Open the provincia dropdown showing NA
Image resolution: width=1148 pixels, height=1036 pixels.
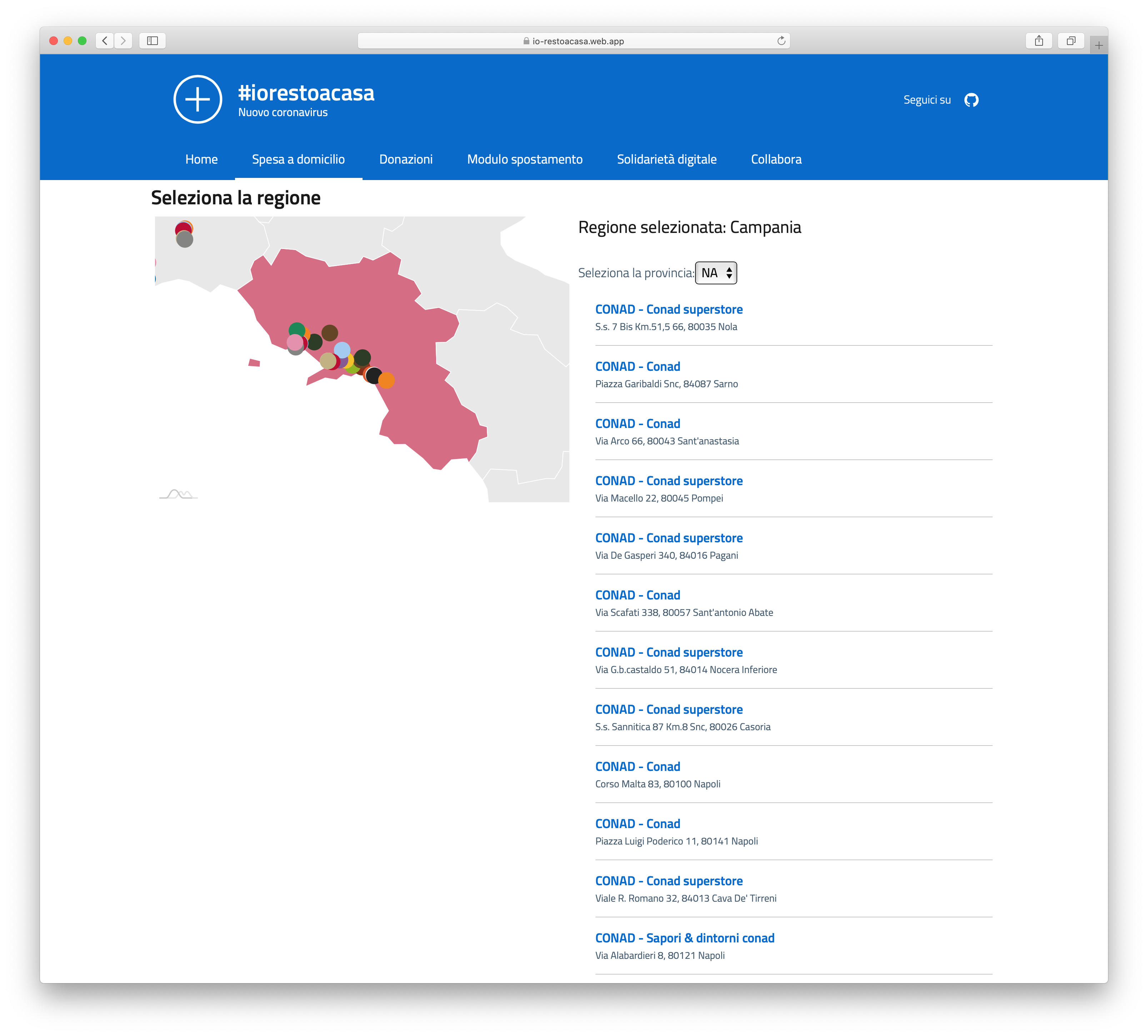[x=715, y=273]
